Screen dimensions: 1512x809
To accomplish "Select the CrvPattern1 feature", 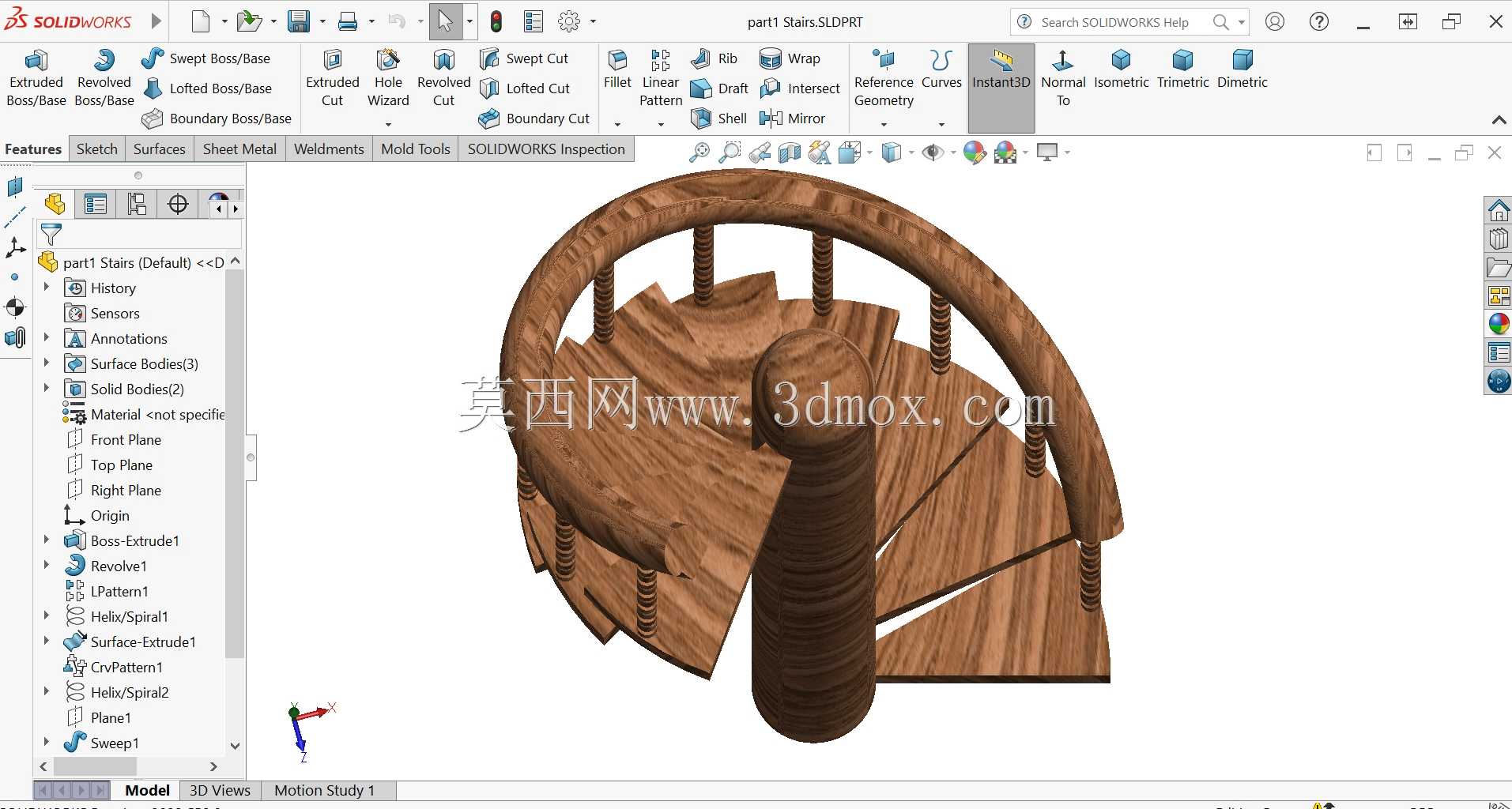I will point(114,667).
